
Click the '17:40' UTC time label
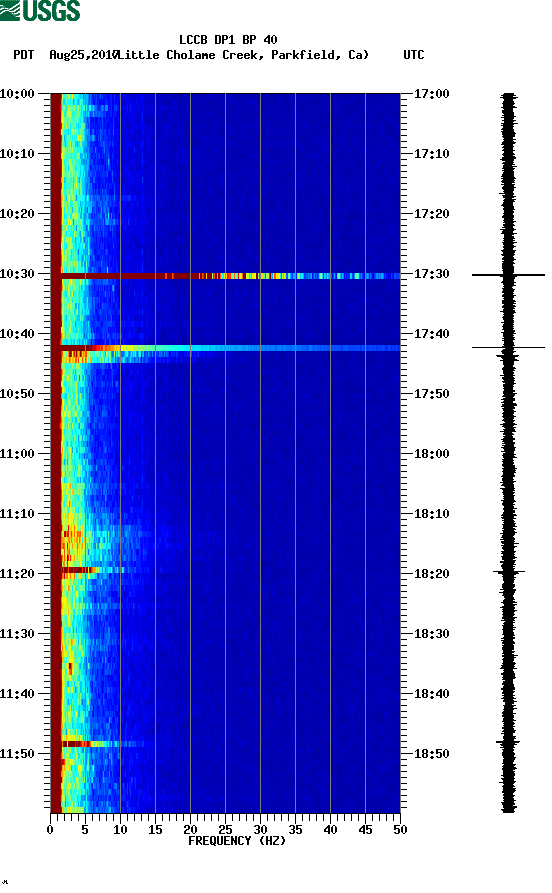432,334
